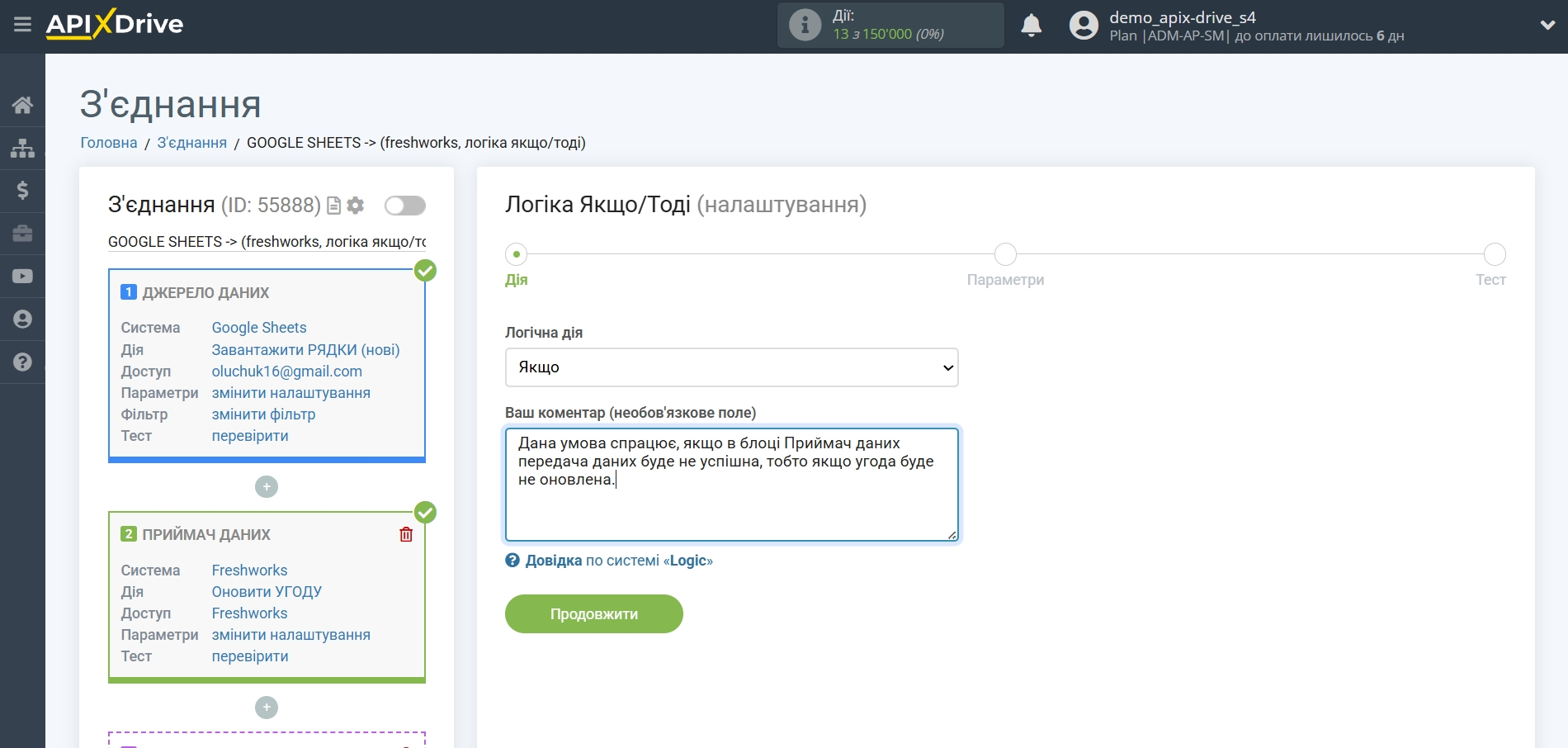Toggle the connection on/off switch

(x=404, y=206)
